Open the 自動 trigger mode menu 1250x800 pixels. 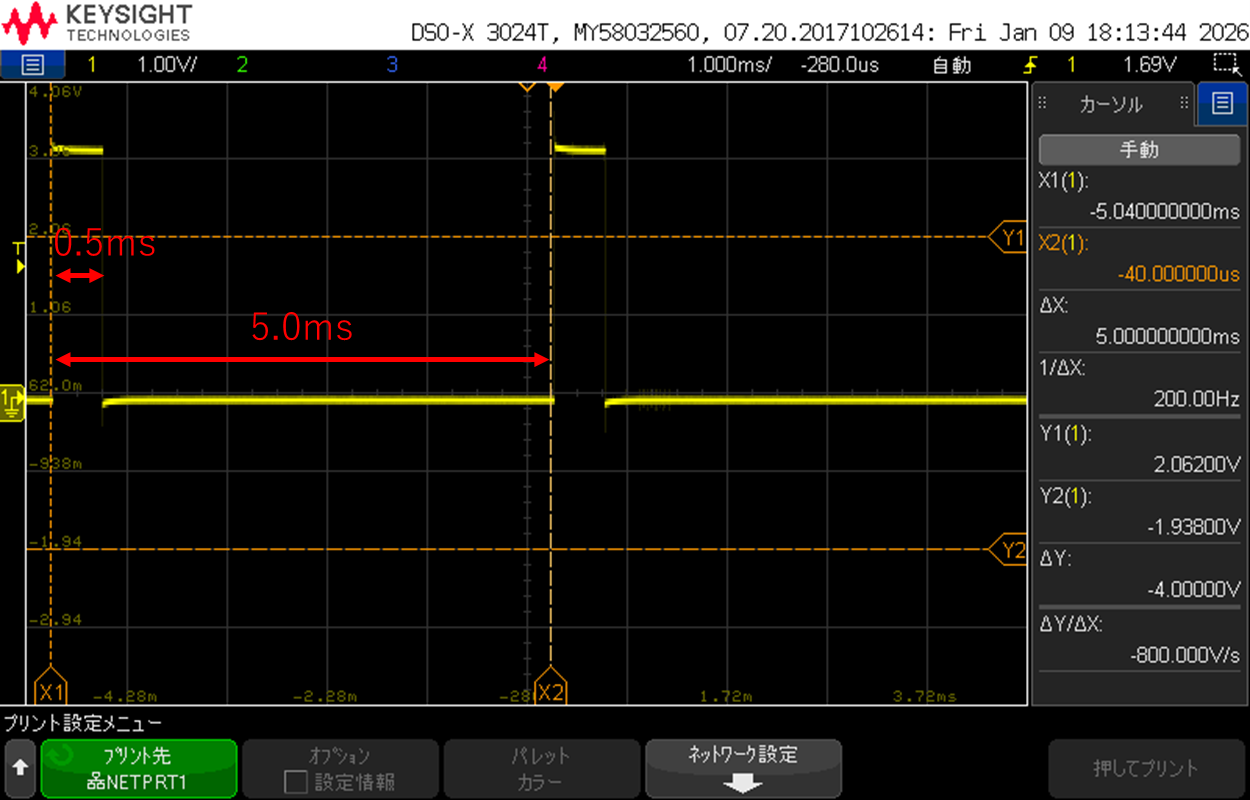[951, 65]
